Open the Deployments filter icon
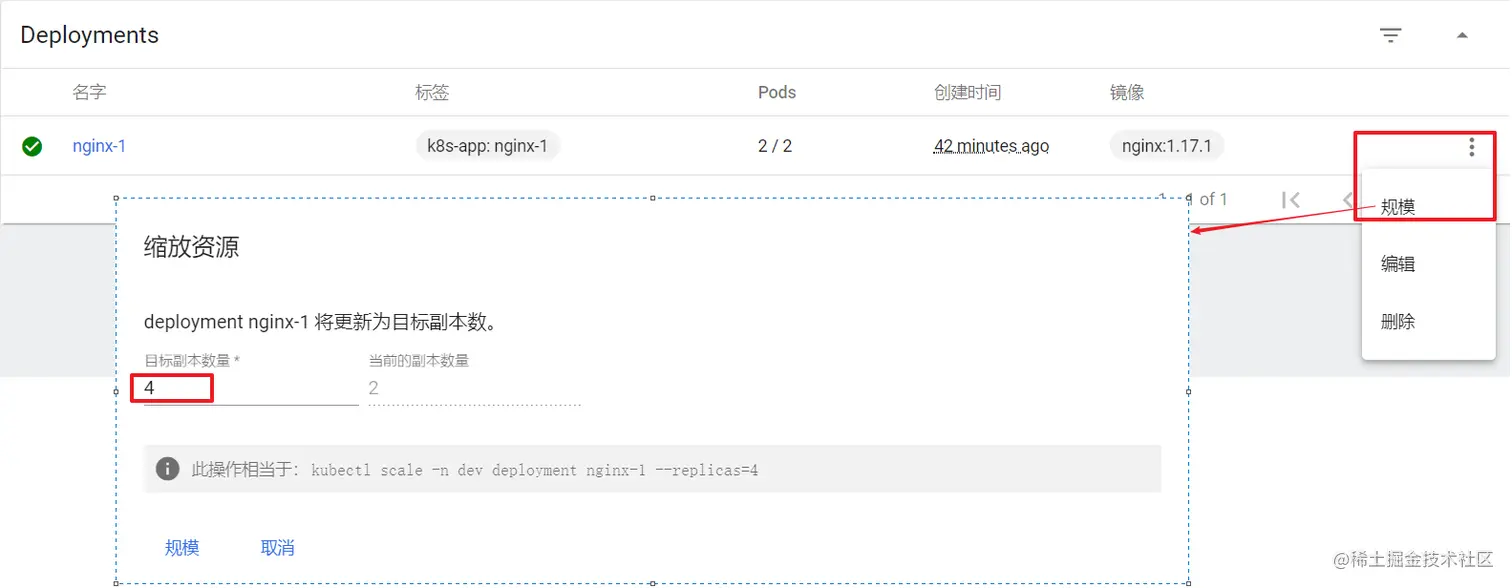This screenshot has width=1512, height=588. click(1390, 36)
